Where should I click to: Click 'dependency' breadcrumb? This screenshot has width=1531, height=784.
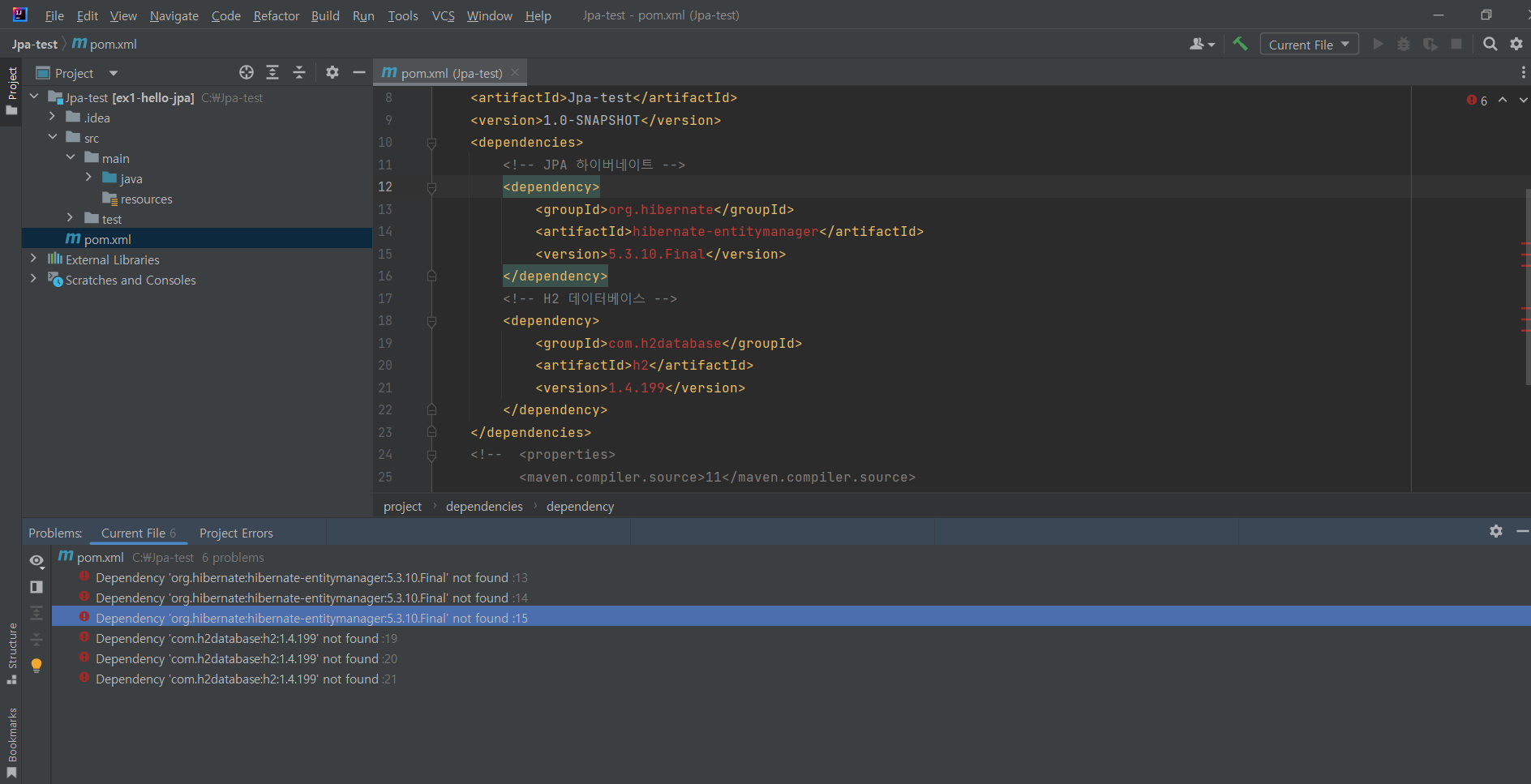[x=580, y=506]
